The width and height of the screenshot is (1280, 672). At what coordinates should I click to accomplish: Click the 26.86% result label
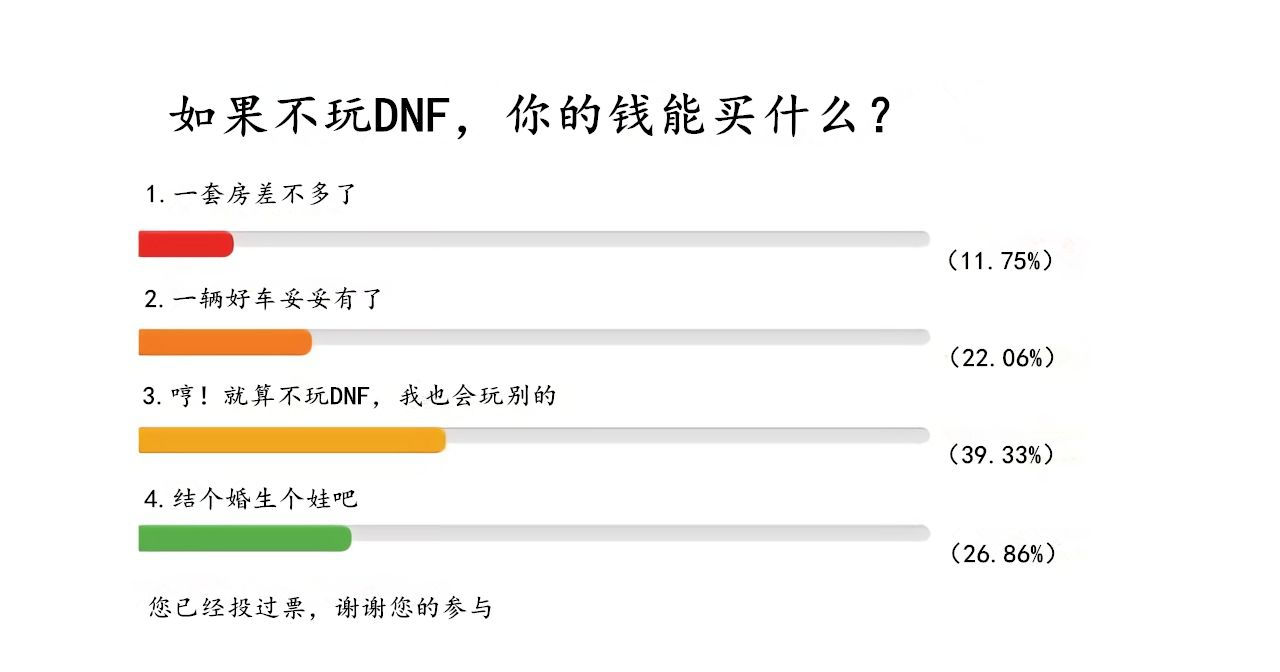[x=1001, y=553]
